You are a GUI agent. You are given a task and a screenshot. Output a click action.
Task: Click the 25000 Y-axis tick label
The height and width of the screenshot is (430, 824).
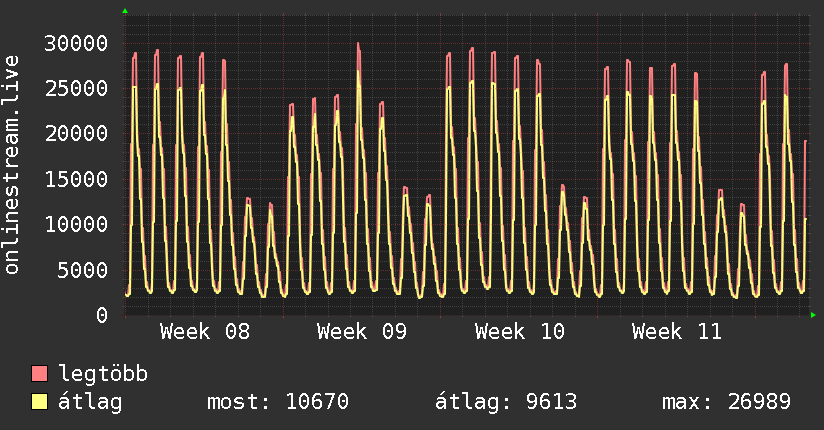point(78,88)
